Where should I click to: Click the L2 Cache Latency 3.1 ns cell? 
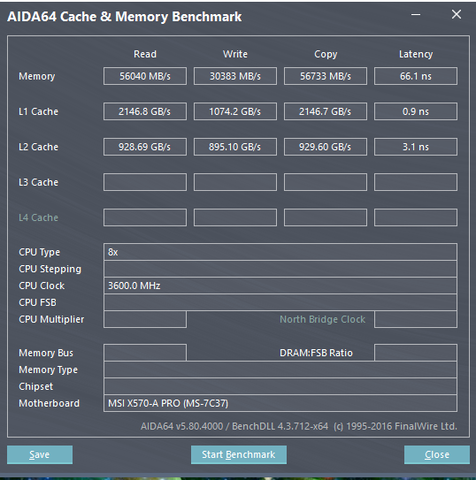[x=416, y=147]
